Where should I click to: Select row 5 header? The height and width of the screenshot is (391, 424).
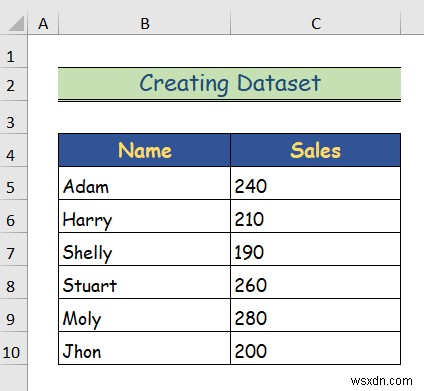[x=13, y=183]
